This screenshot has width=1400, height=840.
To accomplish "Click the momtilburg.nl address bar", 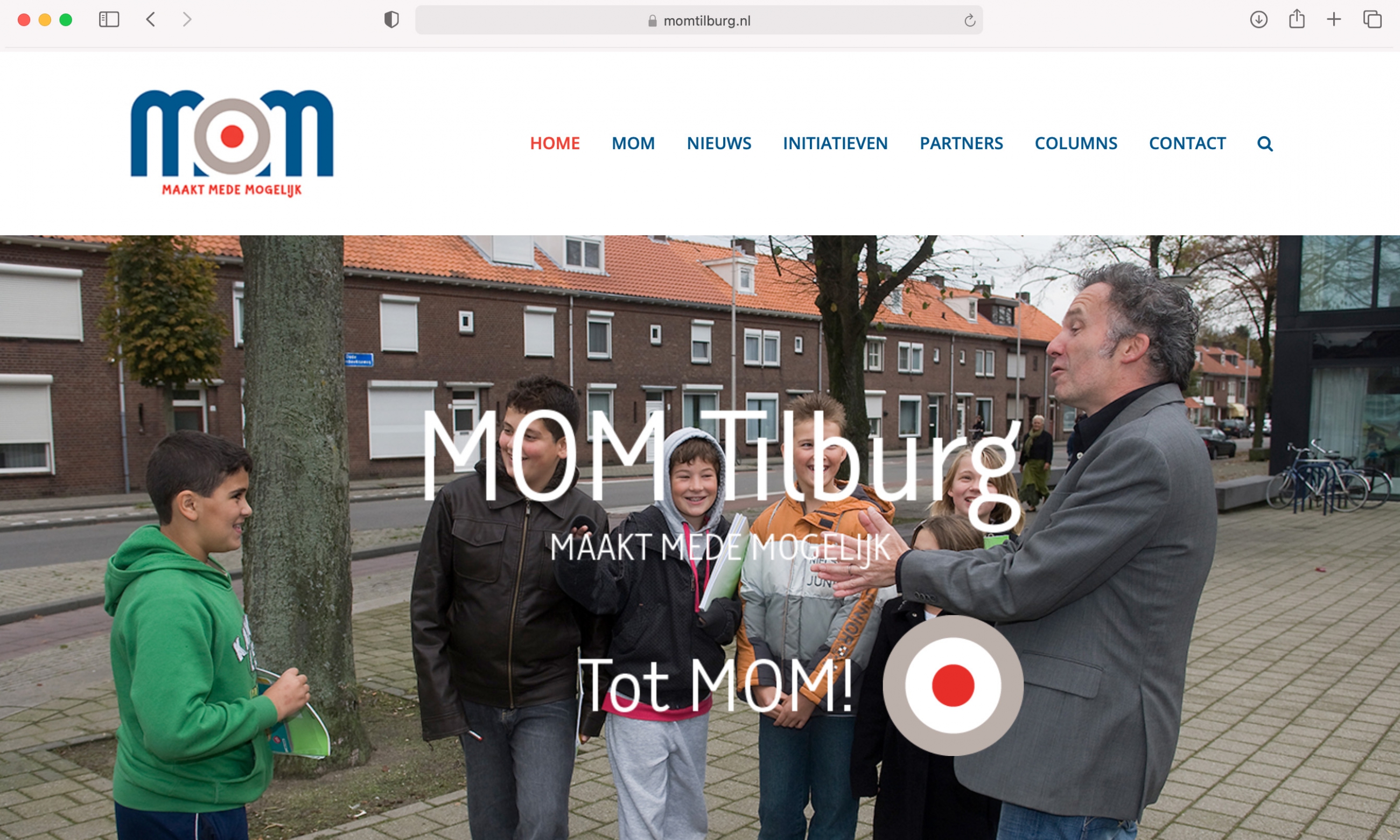I will click(699, 20).
